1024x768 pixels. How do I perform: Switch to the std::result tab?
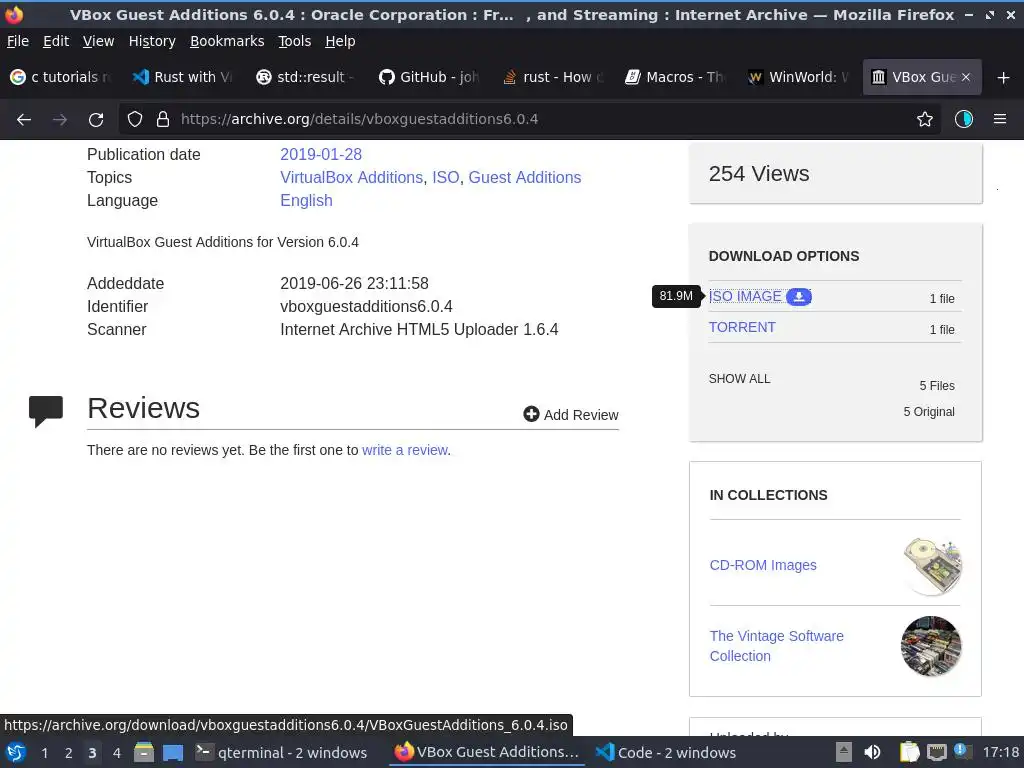tap(306, 77)
